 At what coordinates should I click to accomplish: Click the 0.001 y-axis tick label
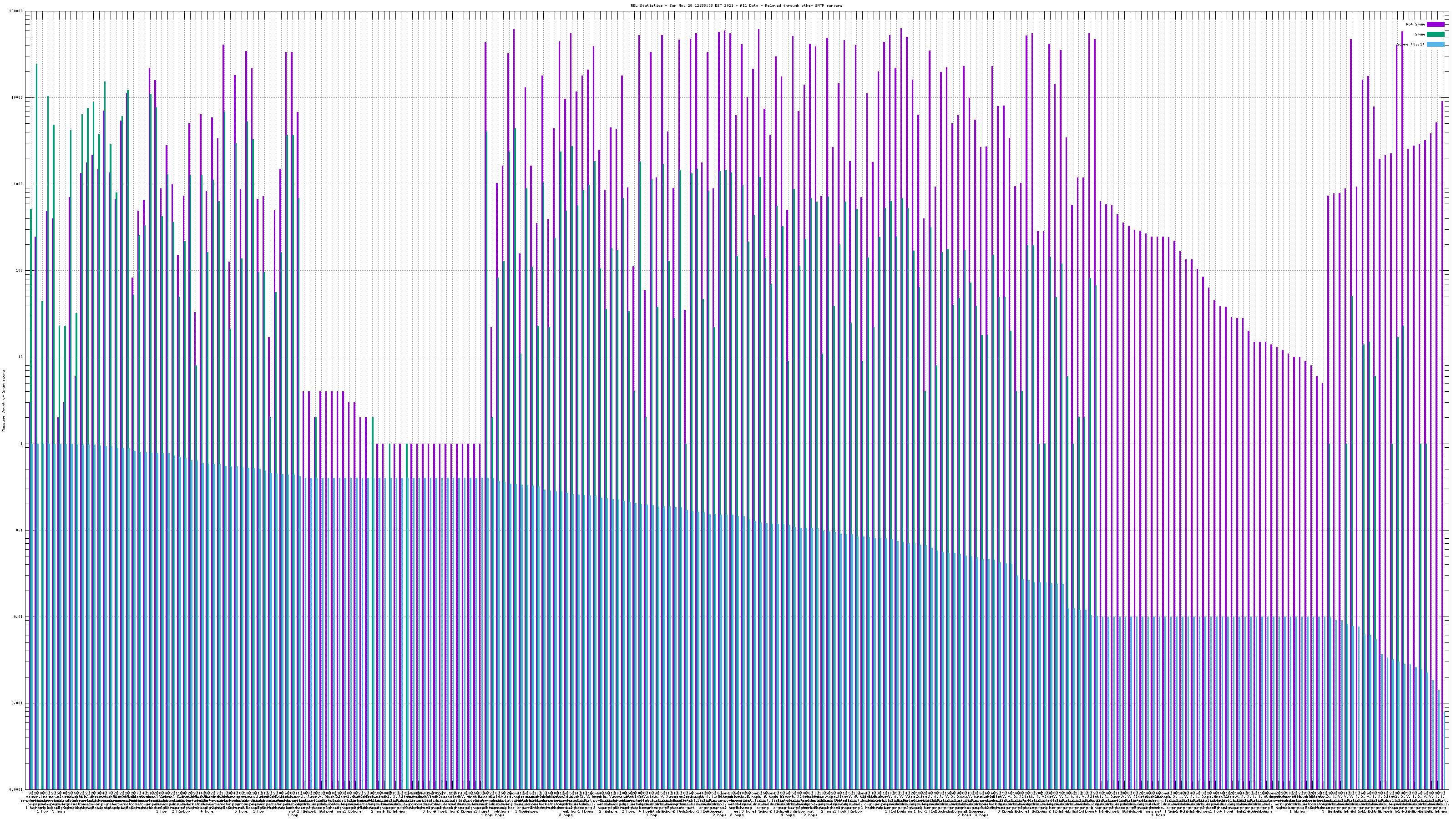point(18,703)
